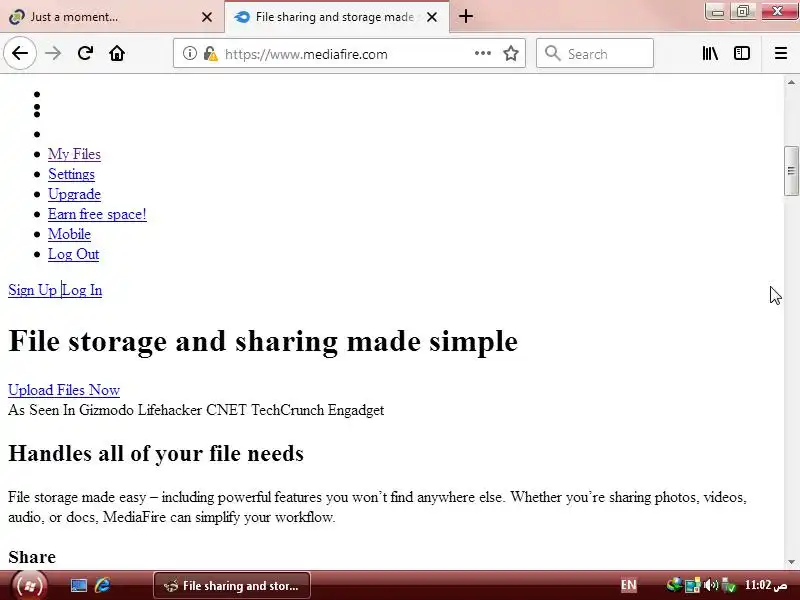
Task: Open the volume speaker tray icon
Action: [x=711, y=585]
